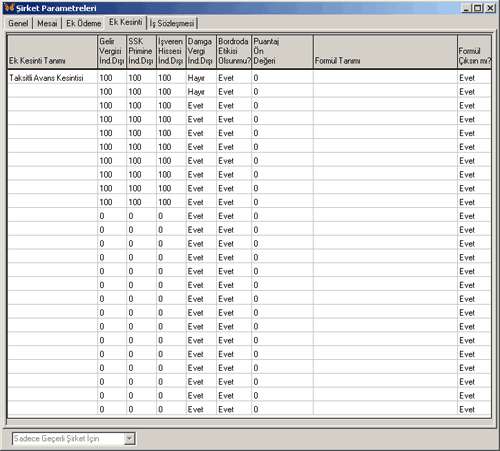The height and width of the screenshot is (451, 500).
Task: Select the Ek Kesinti tab
Action: pos(126,22)
